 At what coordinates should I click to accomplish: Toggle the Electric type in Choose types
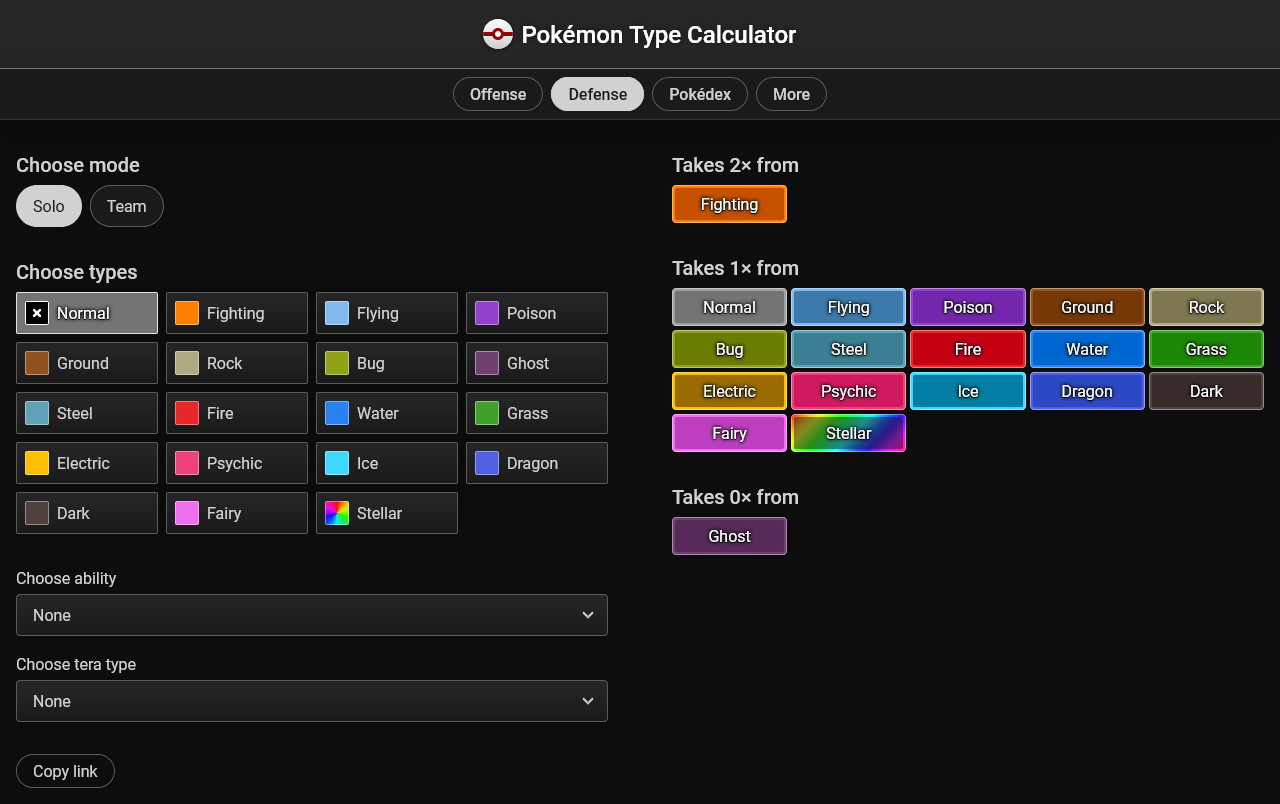pos(87,463)
